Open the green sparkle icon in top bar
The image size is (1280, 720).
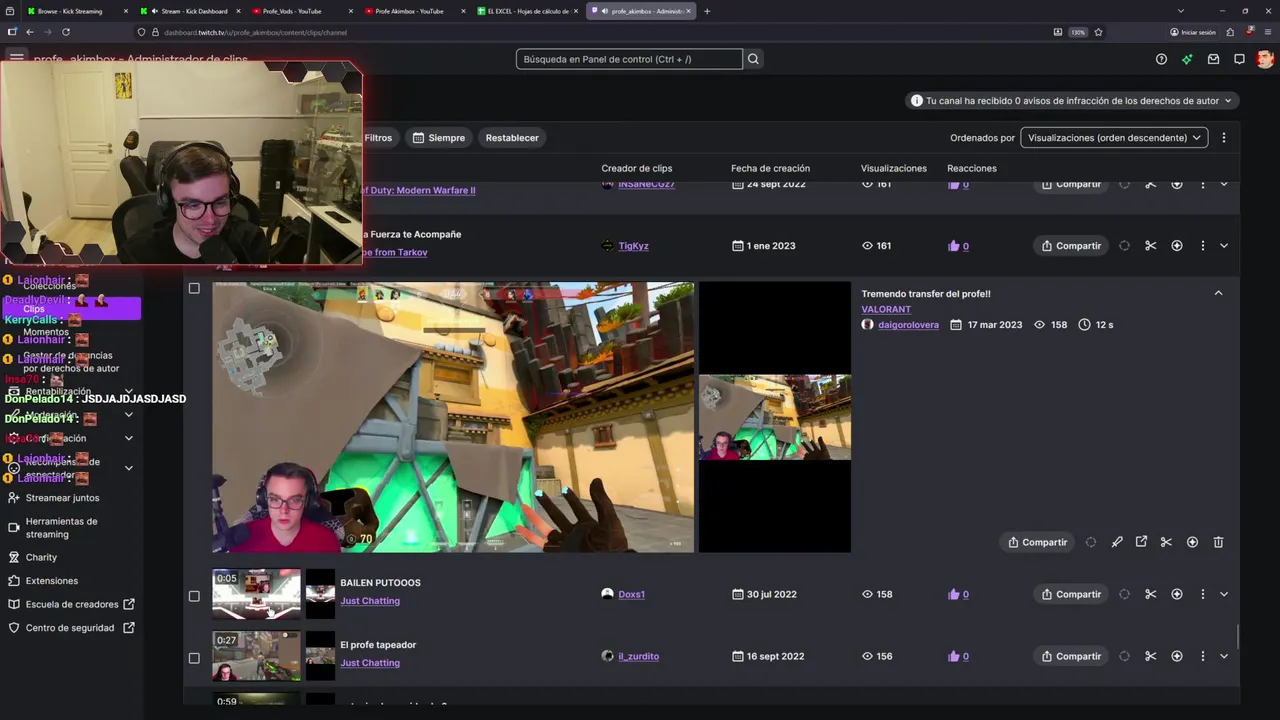1187,59
